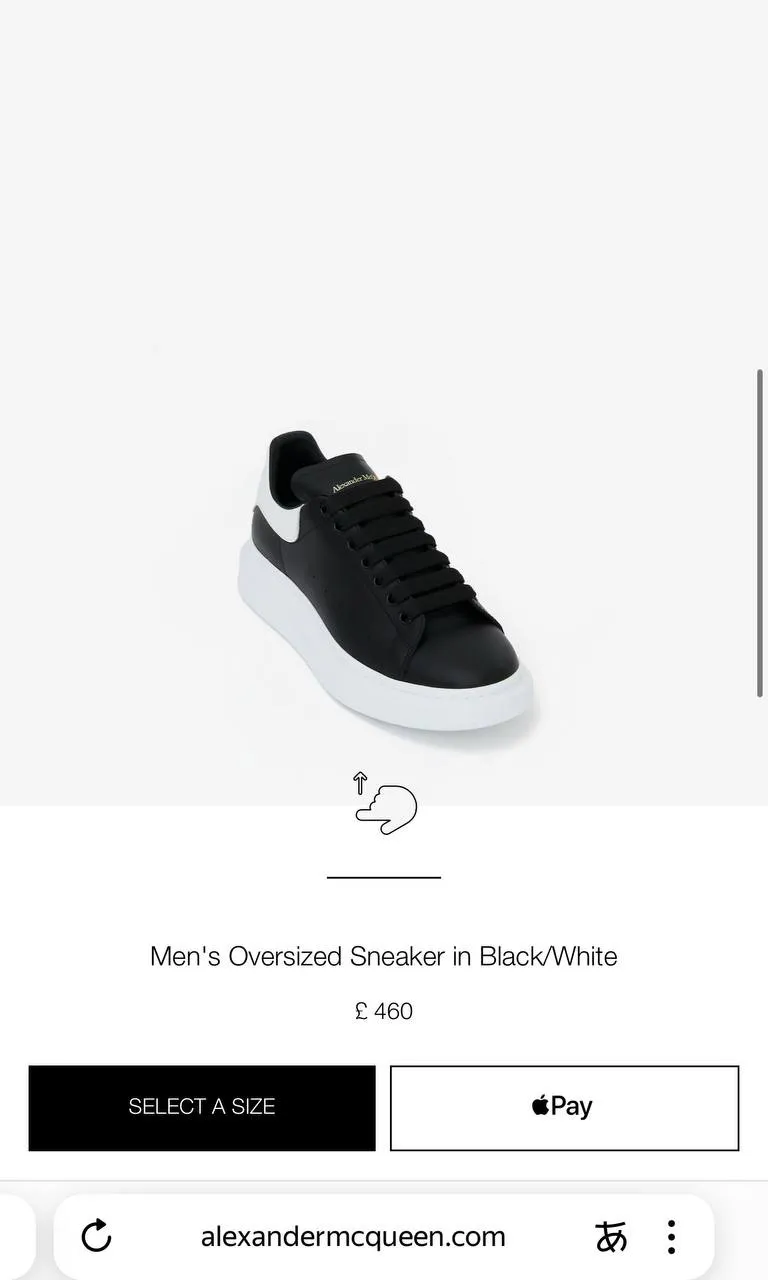Open the translate page icon
This screenshot has width=768, height=1280.
point(611,1237)
